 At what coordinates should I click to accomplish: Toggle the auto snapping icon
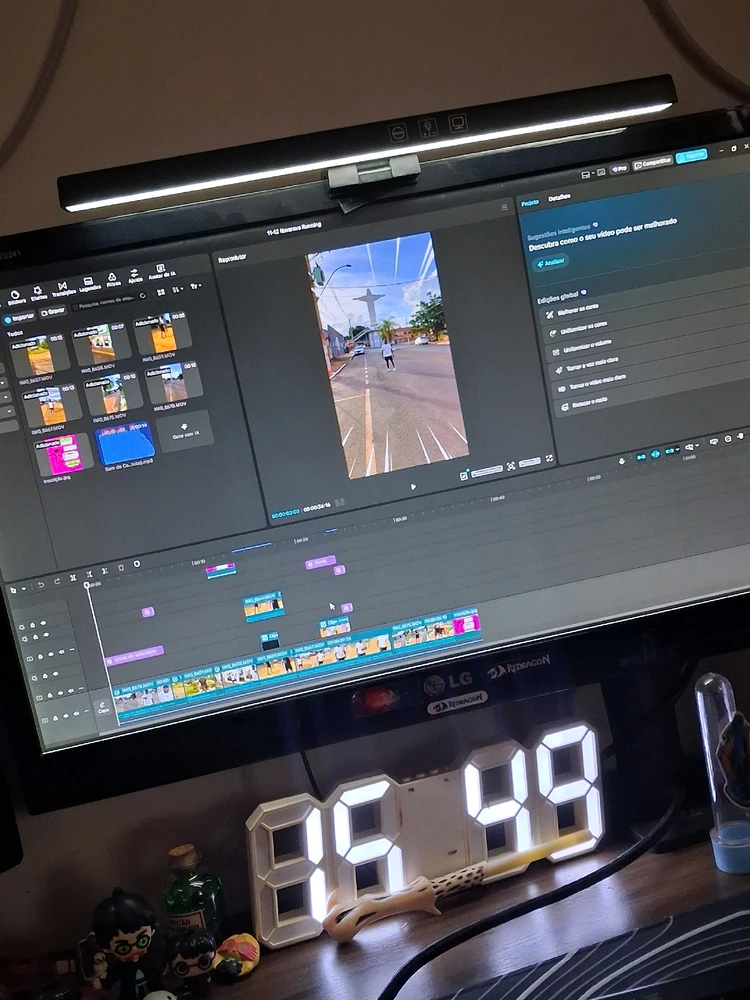[x=655, y=454]
